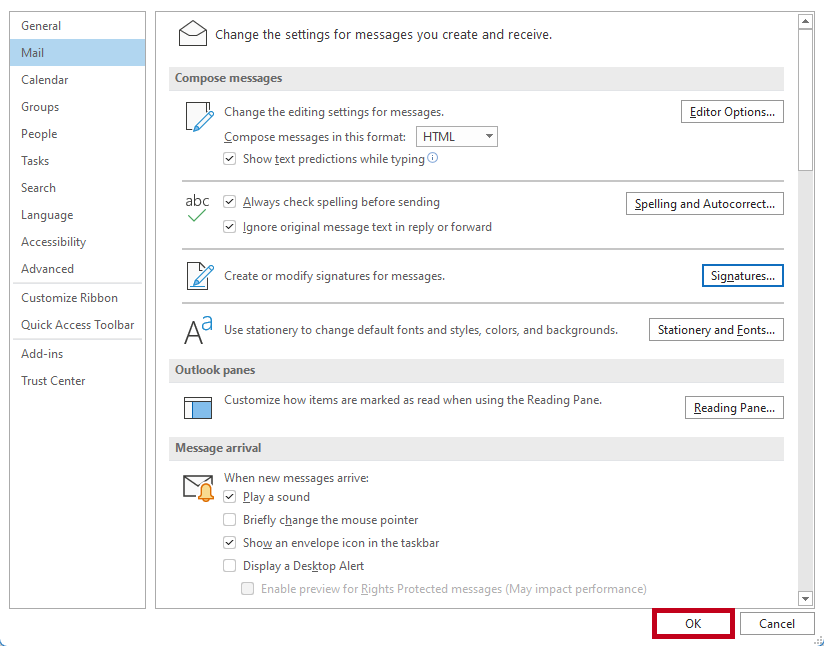Toggle Show an envelope icon in taskbar

230,543
